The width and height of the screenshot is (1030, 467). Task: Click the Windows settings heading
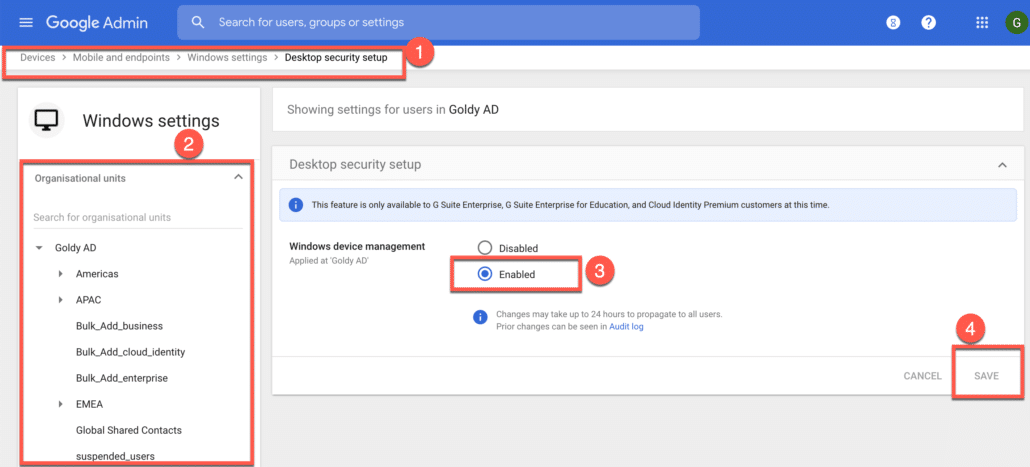click(151, 121)
